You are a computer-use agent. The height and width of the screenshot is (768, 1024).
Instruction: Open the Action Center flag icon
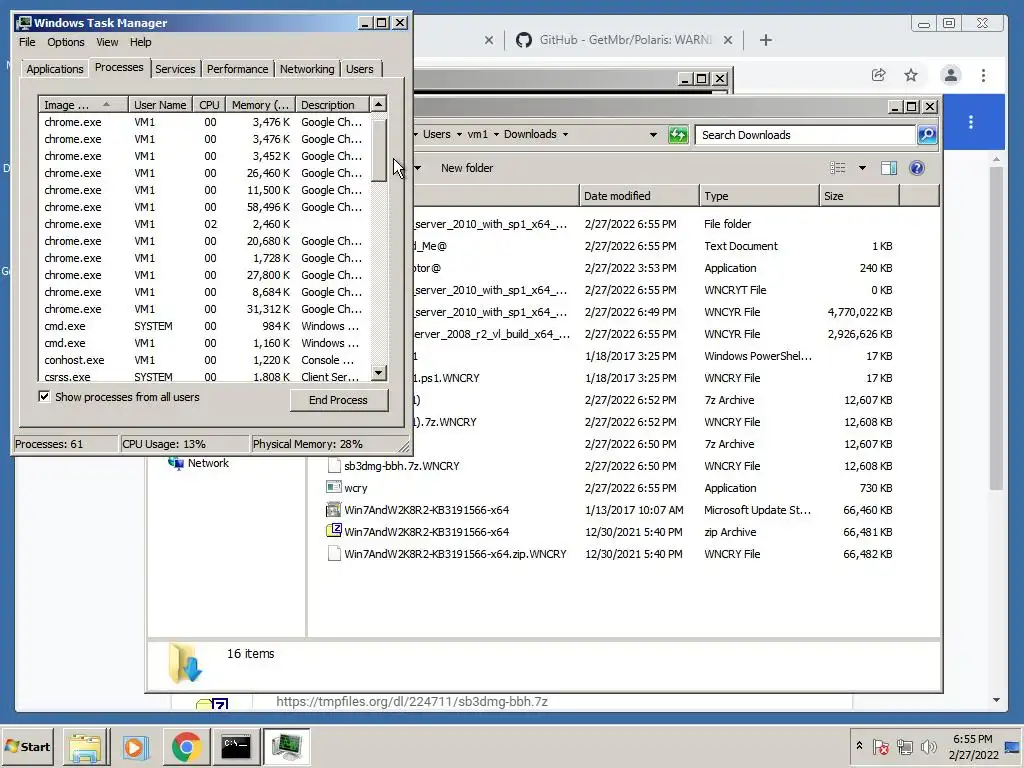880,746
